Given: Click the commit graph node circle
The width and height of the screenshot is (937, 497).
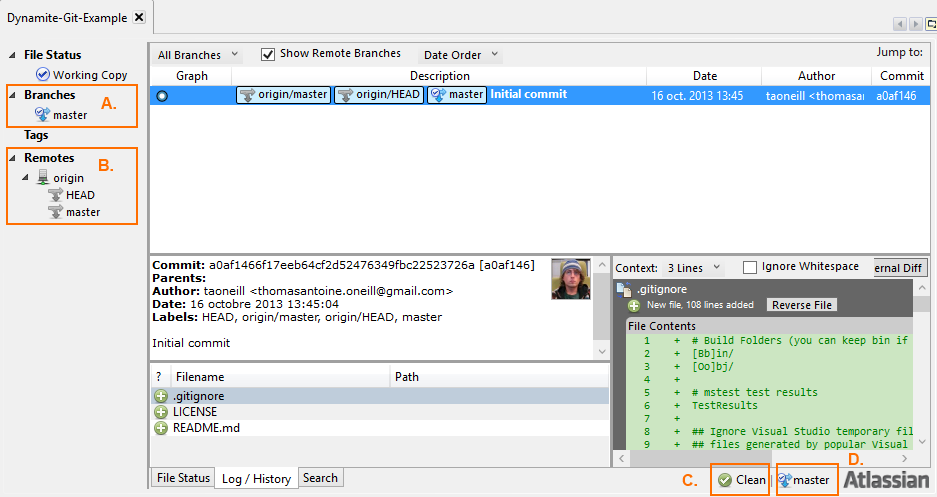Looking at the screenshot, I should pyautogui.click(x=162, y=96).
